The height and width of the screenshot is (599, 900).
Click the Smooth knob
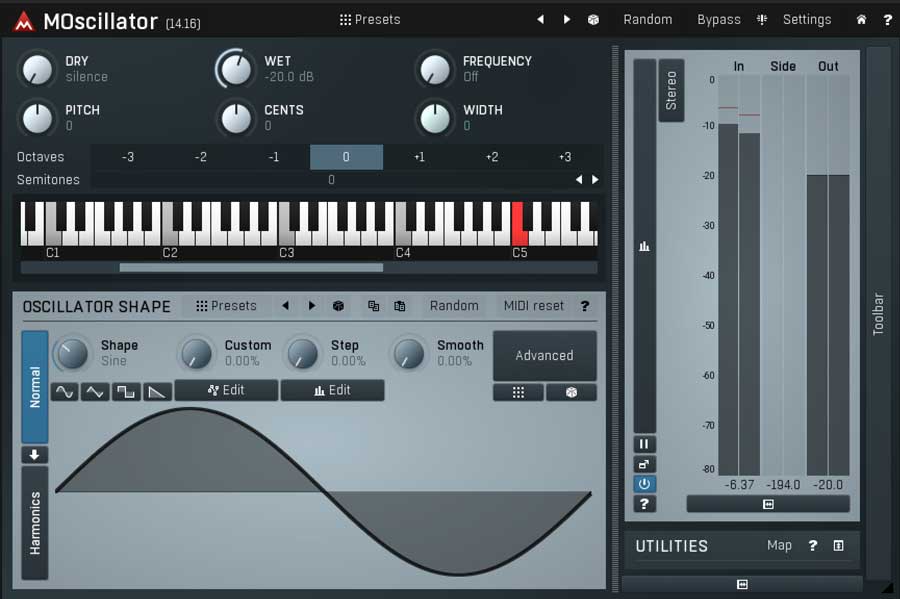pos(409,352)
